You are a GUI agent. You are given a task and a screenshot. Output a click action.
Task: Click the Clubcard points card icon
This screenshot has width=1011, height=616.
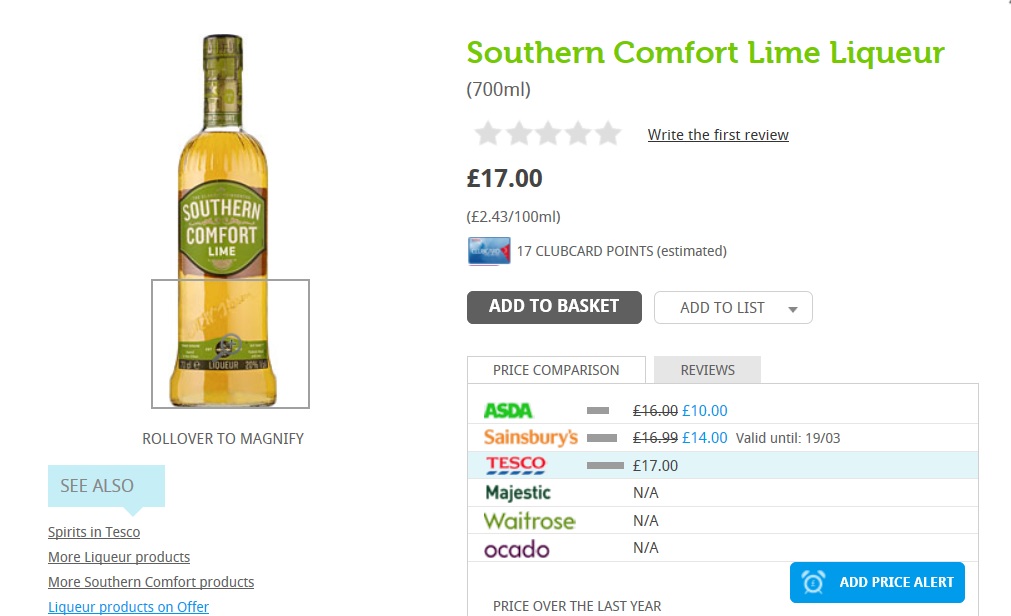(x=488, y=251)
